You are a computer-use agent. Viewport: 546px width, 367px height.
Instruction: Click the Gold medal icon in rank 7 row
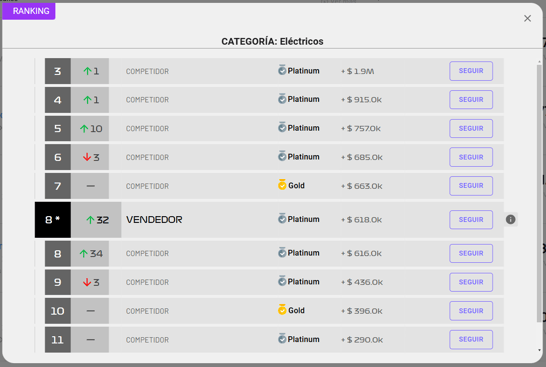282,185
